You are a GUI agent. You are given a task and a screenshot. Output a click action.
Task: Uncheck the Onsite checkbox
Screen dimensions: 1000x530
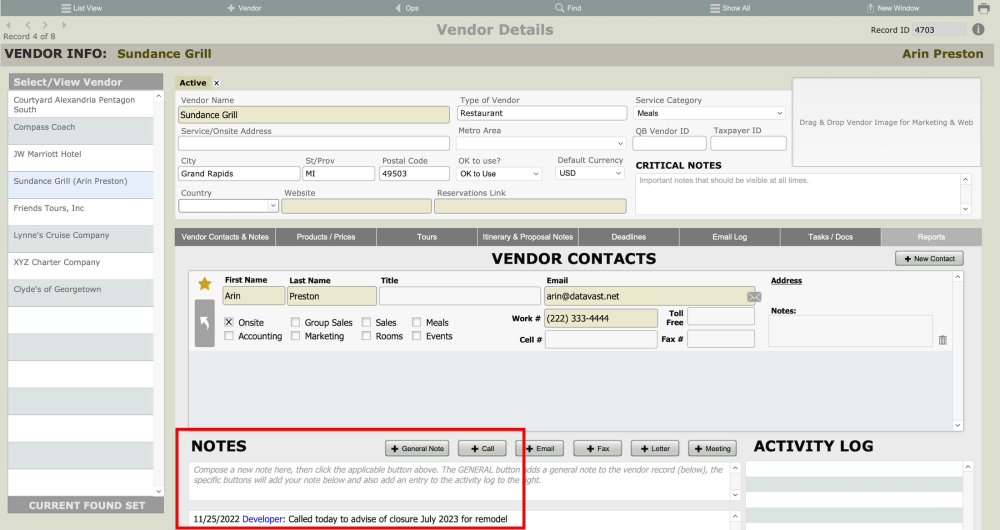click(x=229, y=322)
